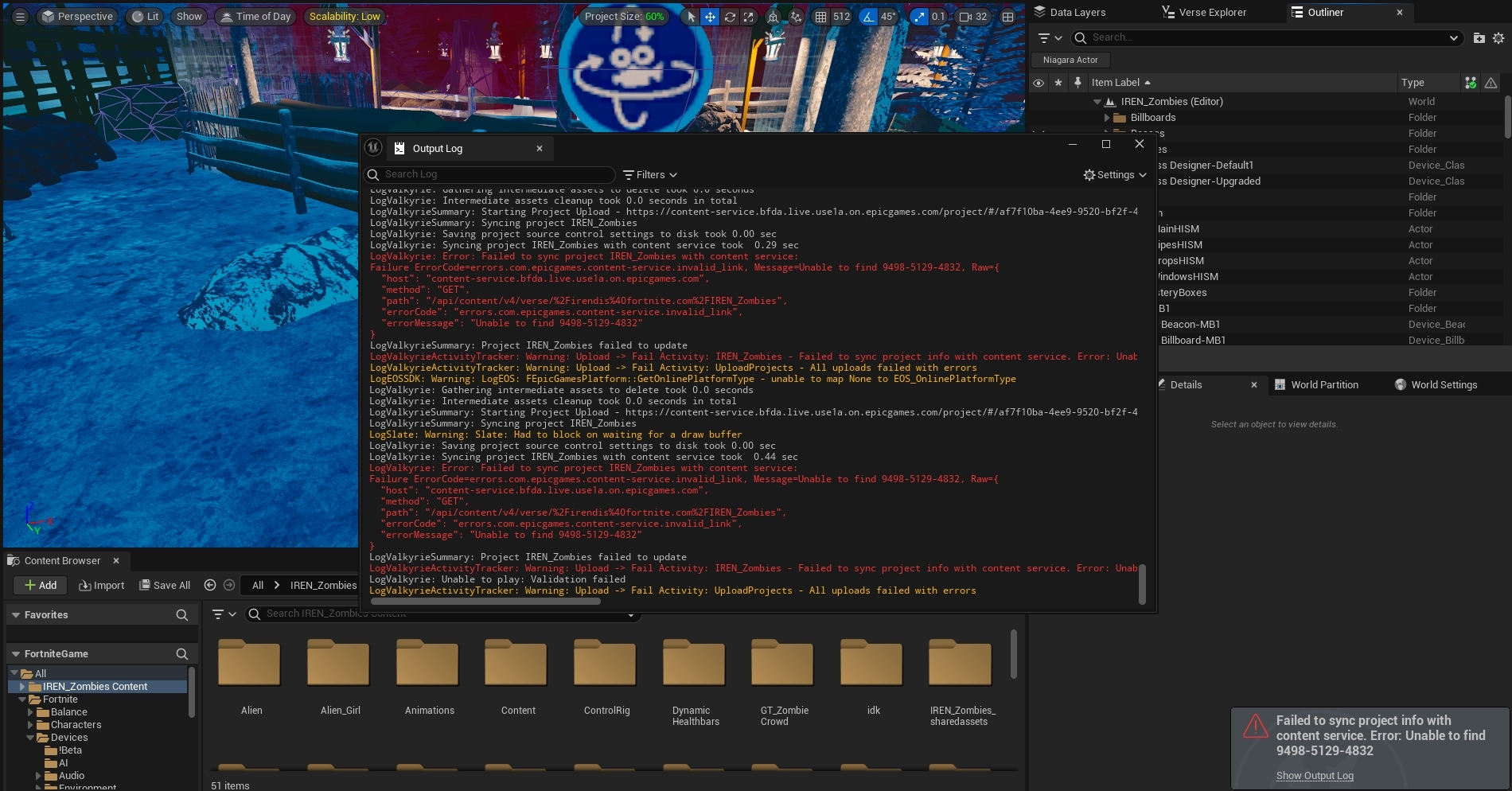Switch to the Verse Explorer tab
The image size is (1512, 791).
pyautogui.click(x=1204, y=12)
